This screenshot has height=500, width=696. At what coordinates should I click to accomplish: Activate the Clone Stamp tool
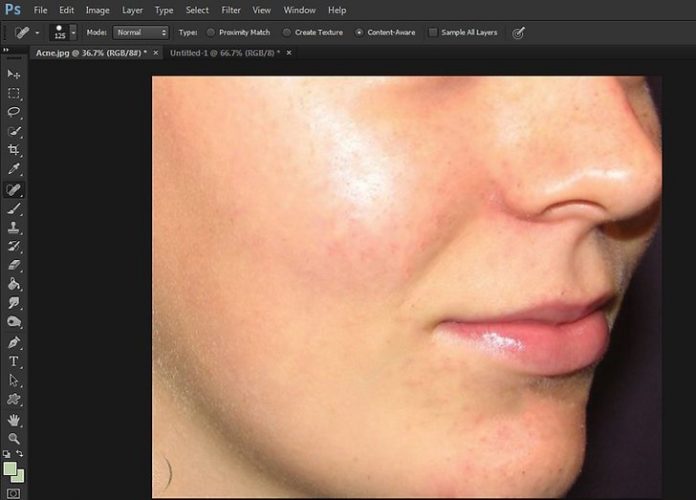(14, 227)
